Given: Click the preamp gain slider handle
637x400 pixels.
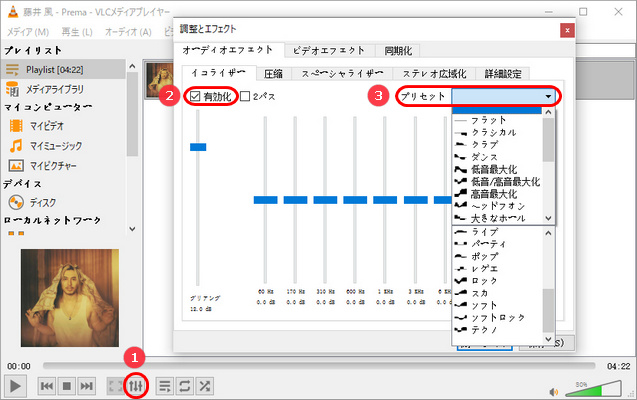Looking at the screenshot, I should 198,147.
